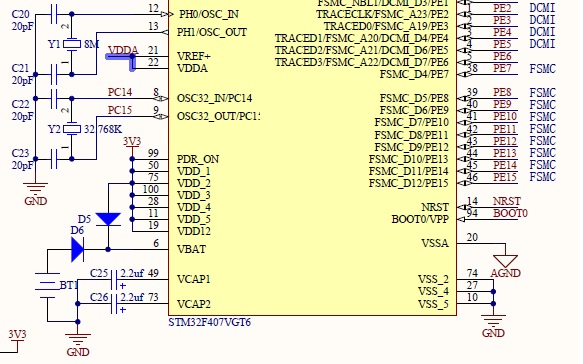Image resolution: width=583 pixels, height=364 pixels.
Task: Select the STM32F407VGT6 part designator text
Action: (x=210, y=322)
